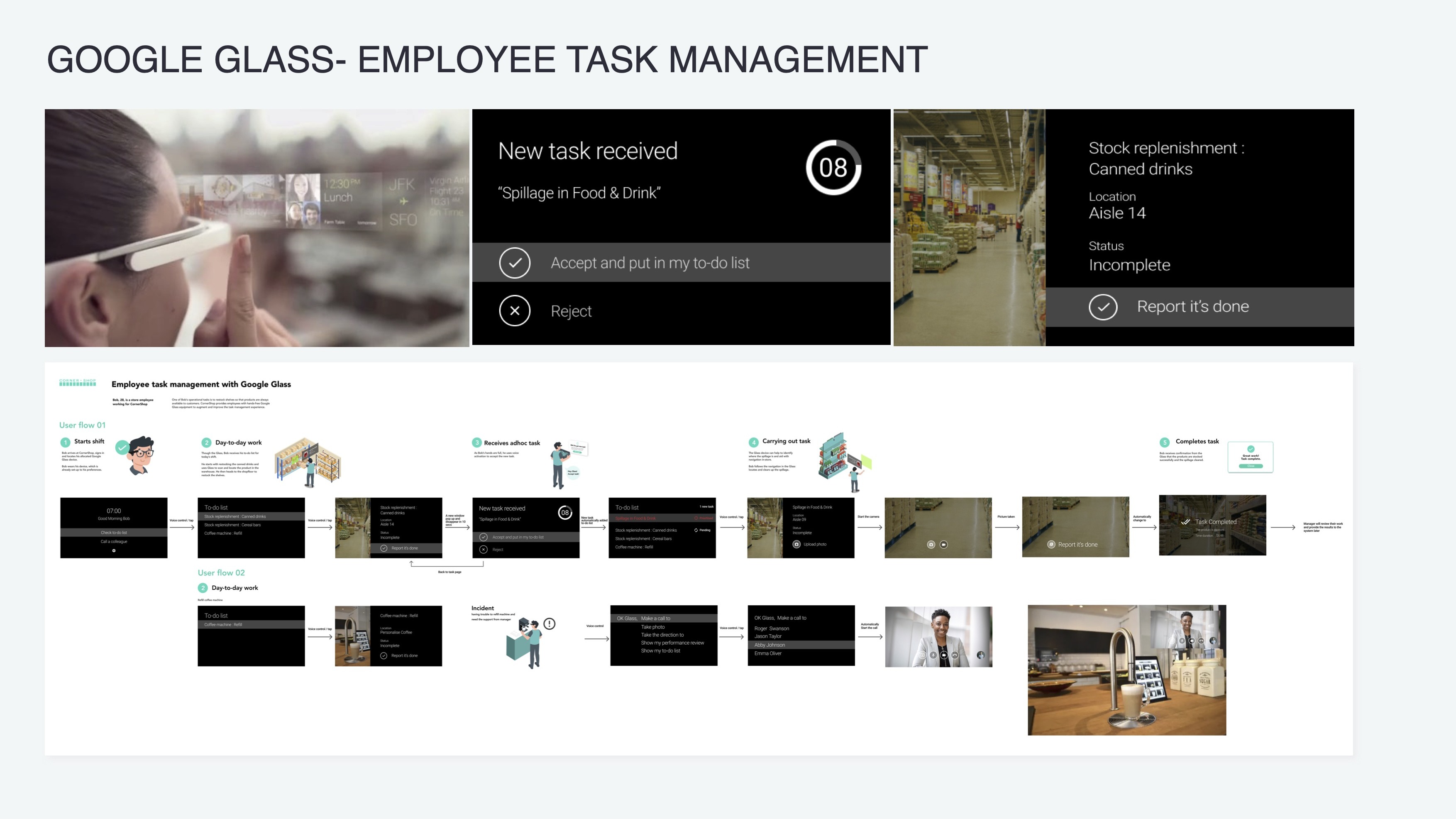
Task: Click "Employee task management with Google Glass" heading
Action: (x=201, y=384)
